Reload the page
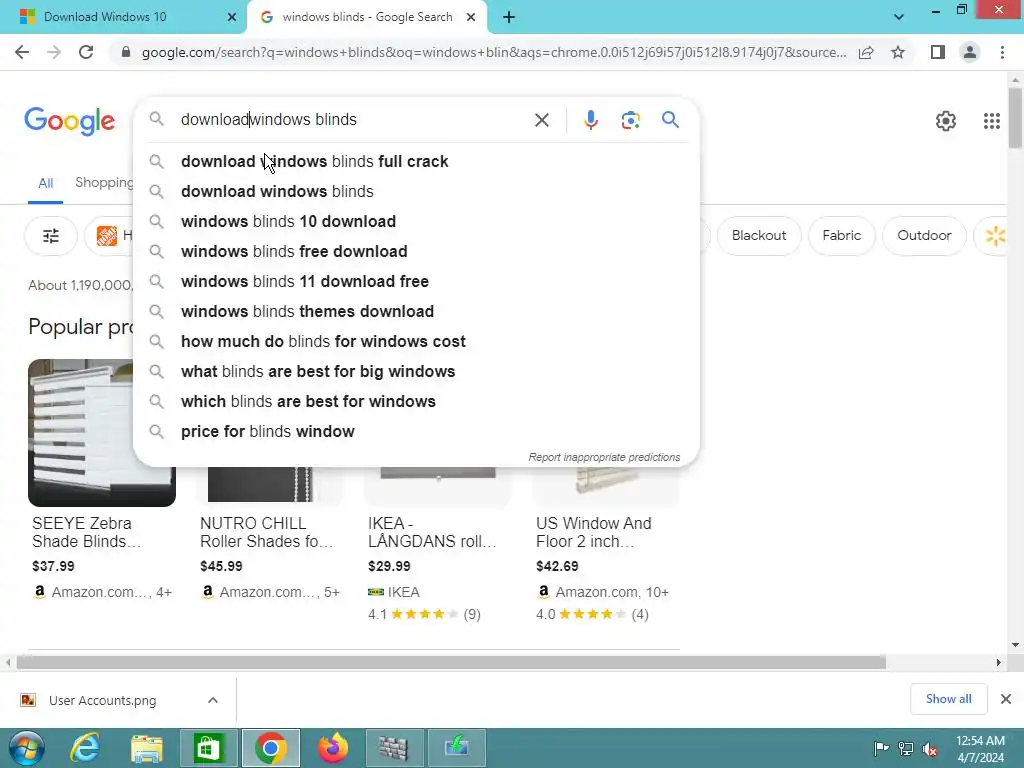 pyautogui.click(x=86, y=52)
